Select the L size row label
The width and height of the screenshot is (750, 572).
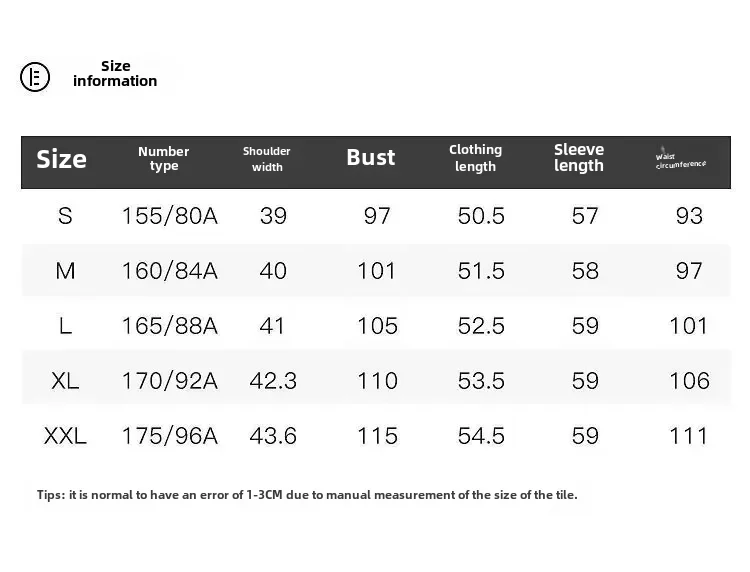tap(65, 326)
